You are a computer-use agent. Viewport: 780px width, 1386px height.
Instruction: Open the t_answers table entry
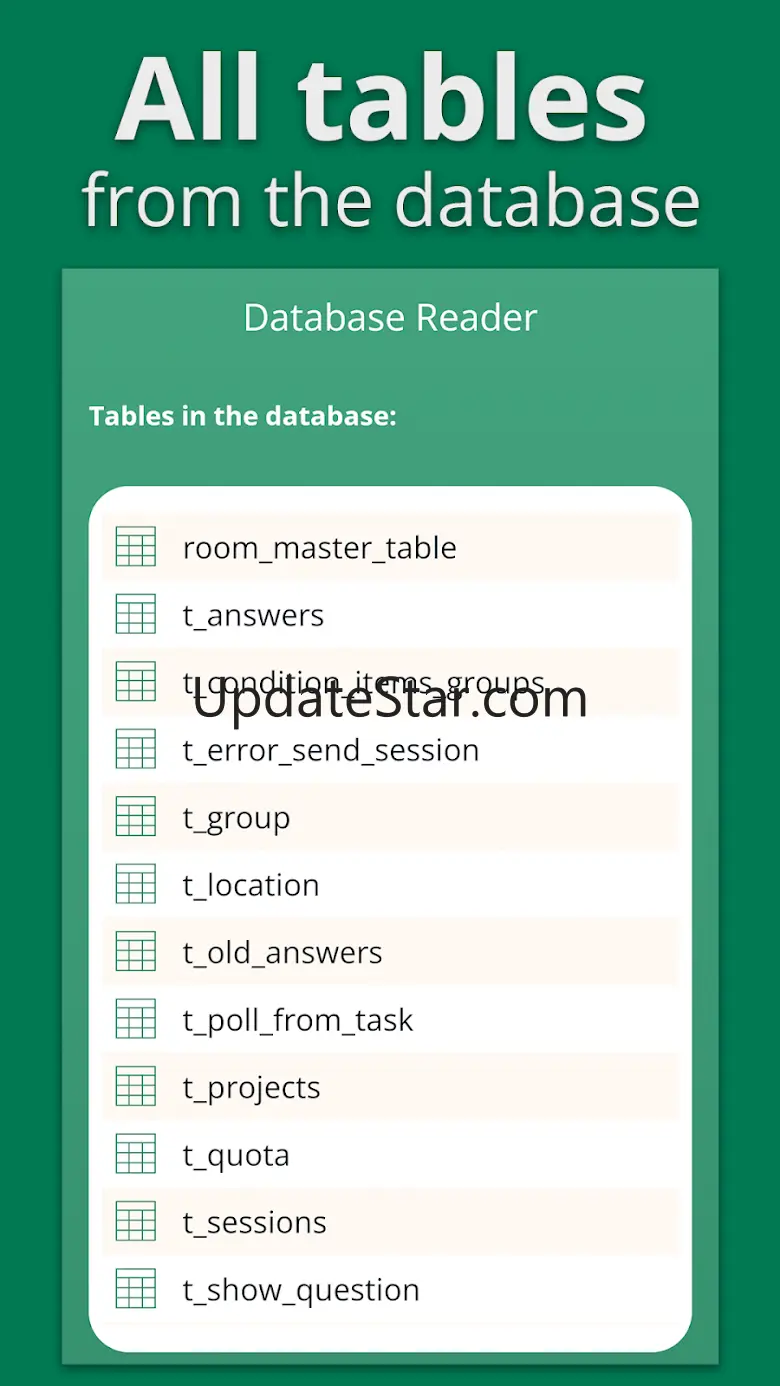pos(390,614)
